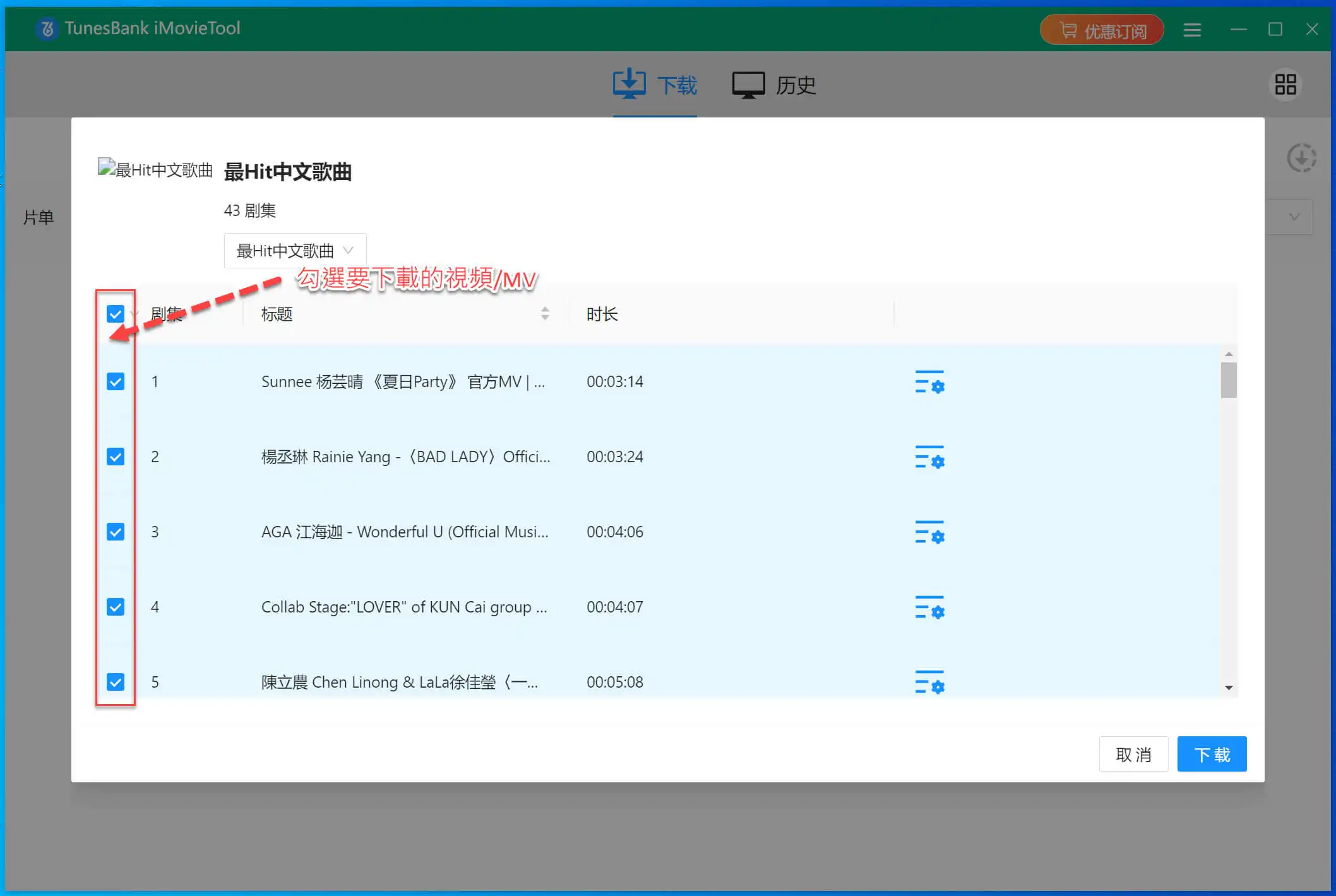The height and width of the screenshot is (896, 1336).
Task: Click the bold 最Hit中文歌曲 dialog title
Action: (x=288, y=171)
